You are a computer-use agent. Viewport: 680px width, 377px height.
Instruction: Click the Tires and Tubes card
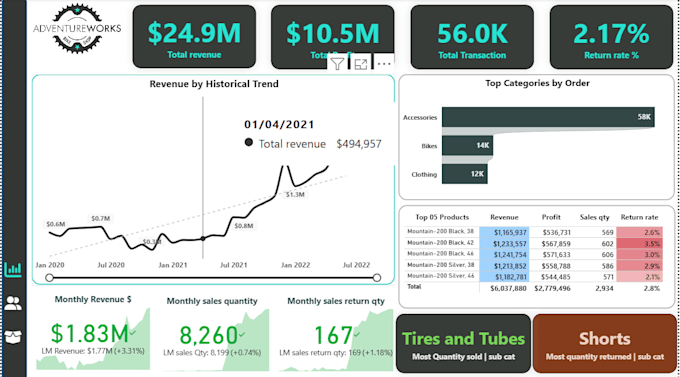[463, 344]
